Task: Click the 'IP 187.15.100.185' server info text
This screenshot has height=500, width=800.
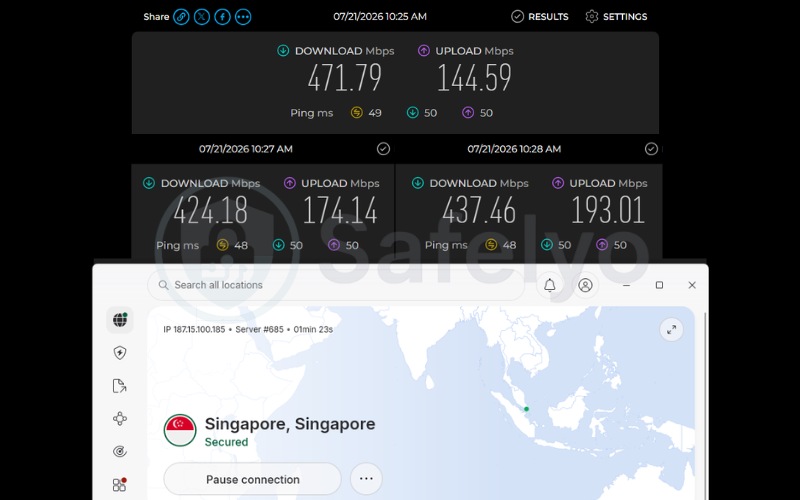Action: point(194,330)
